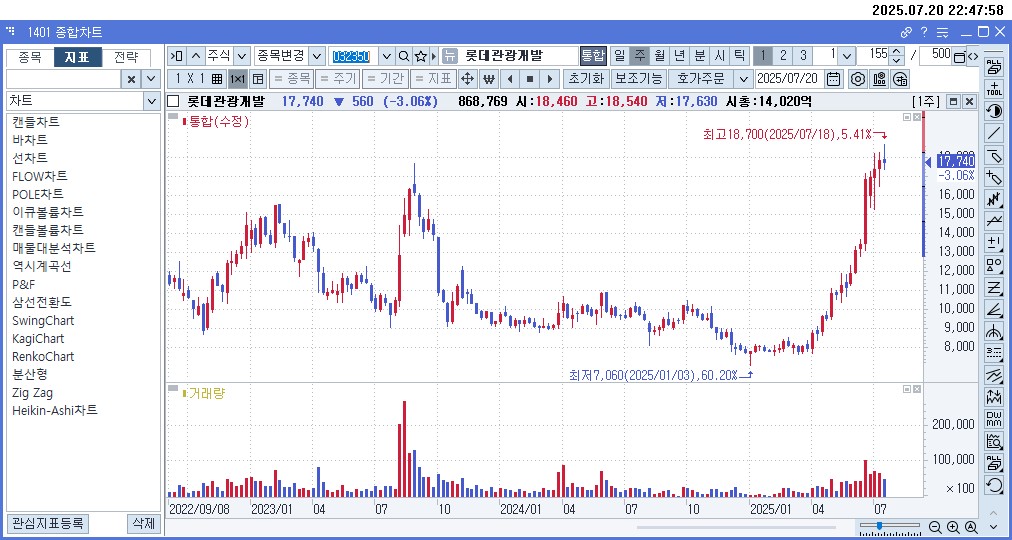Expand the period value 1 dropdown
The image size is (1012, 540).
point(847,55)
